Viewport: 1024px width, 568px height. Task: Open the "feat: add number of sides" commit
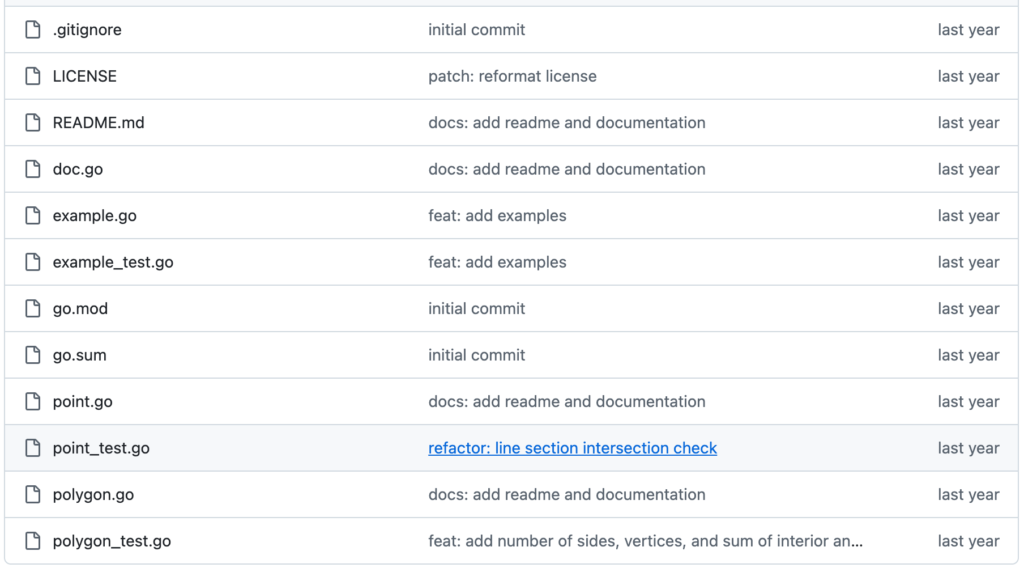coord(645,541)
